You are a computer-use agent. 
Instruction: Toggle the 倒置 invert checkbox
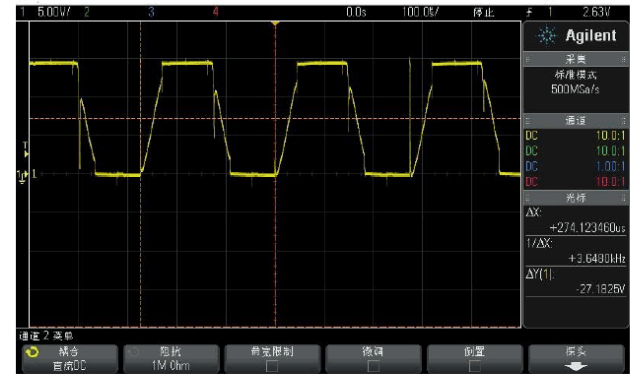coord(474,366)
